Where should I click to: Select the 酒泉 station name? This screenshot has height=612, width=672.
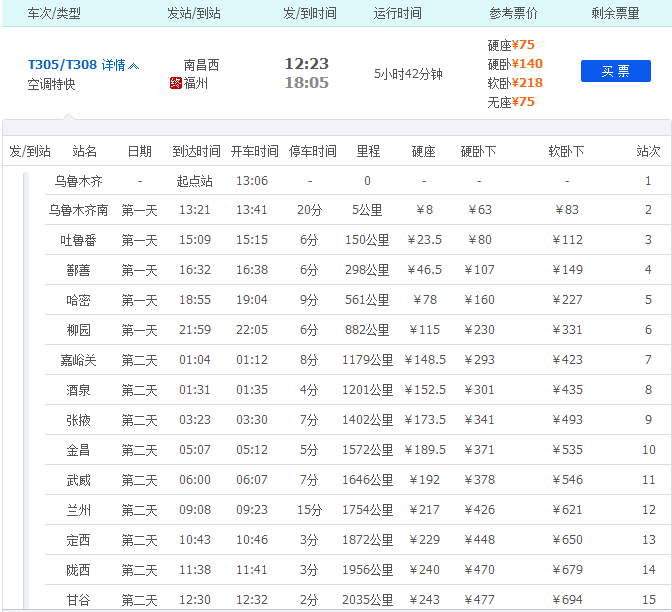tap(78, 390)
